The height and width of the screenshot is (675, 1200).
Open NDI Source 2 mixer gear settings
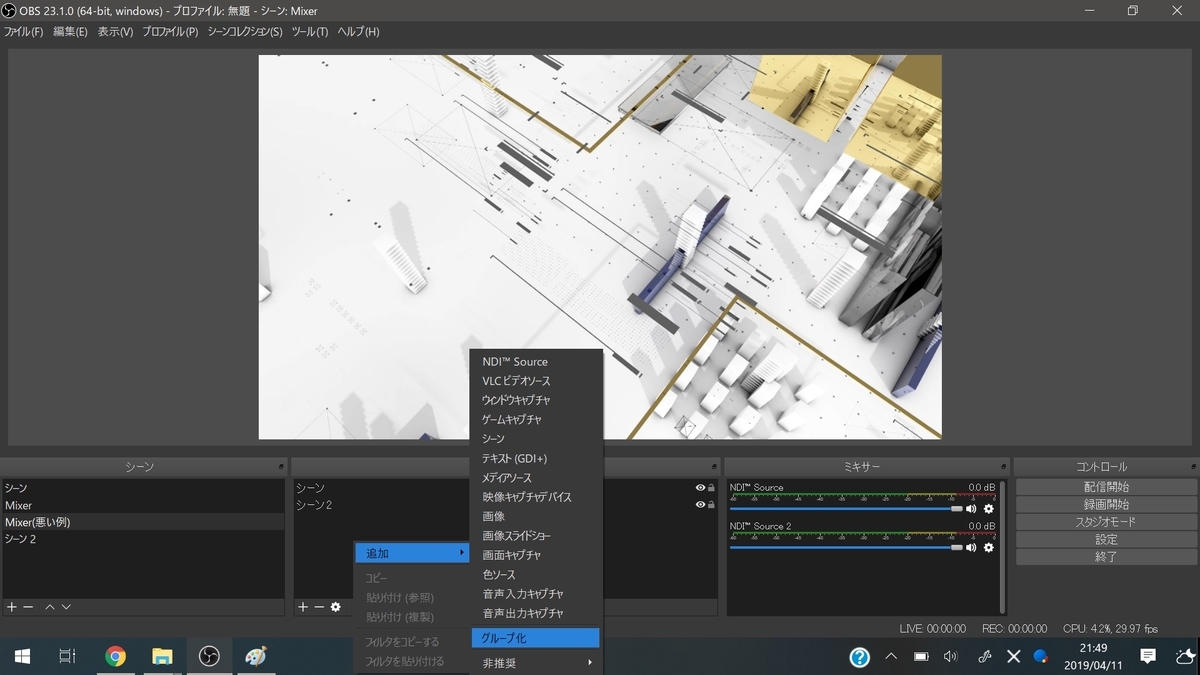coord(989,547)
